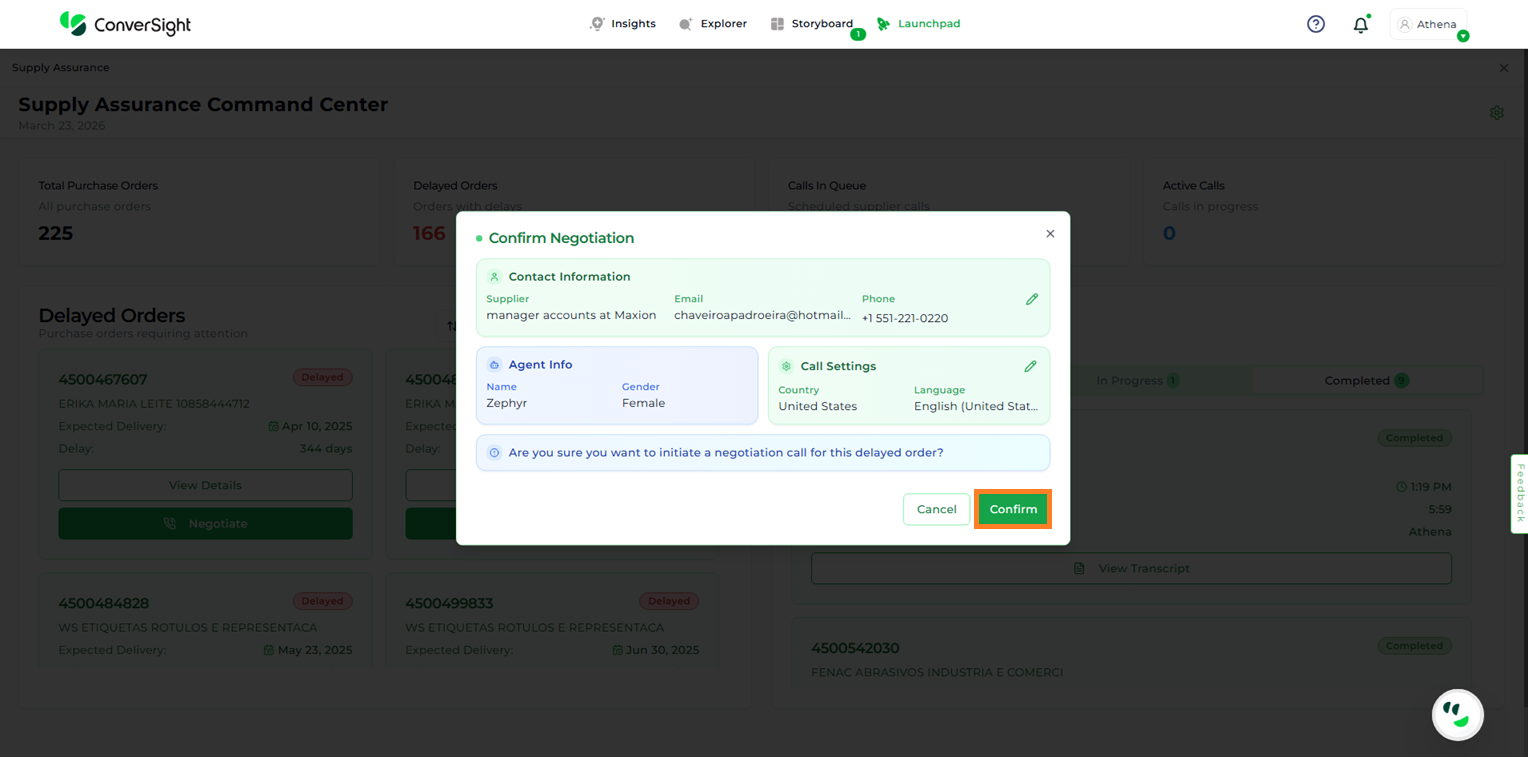1528x757 pixels.
Task: Open the chat assistant bubble icon
Action: 1457,715
